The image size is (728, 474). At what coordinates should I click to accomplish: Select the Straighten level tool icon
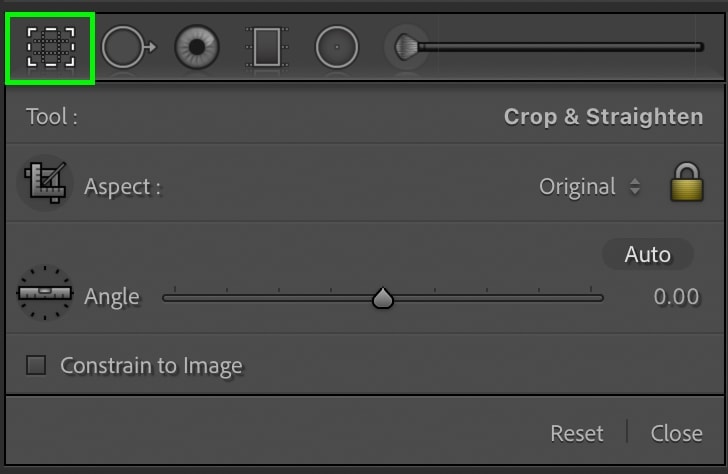coord(45,293)
